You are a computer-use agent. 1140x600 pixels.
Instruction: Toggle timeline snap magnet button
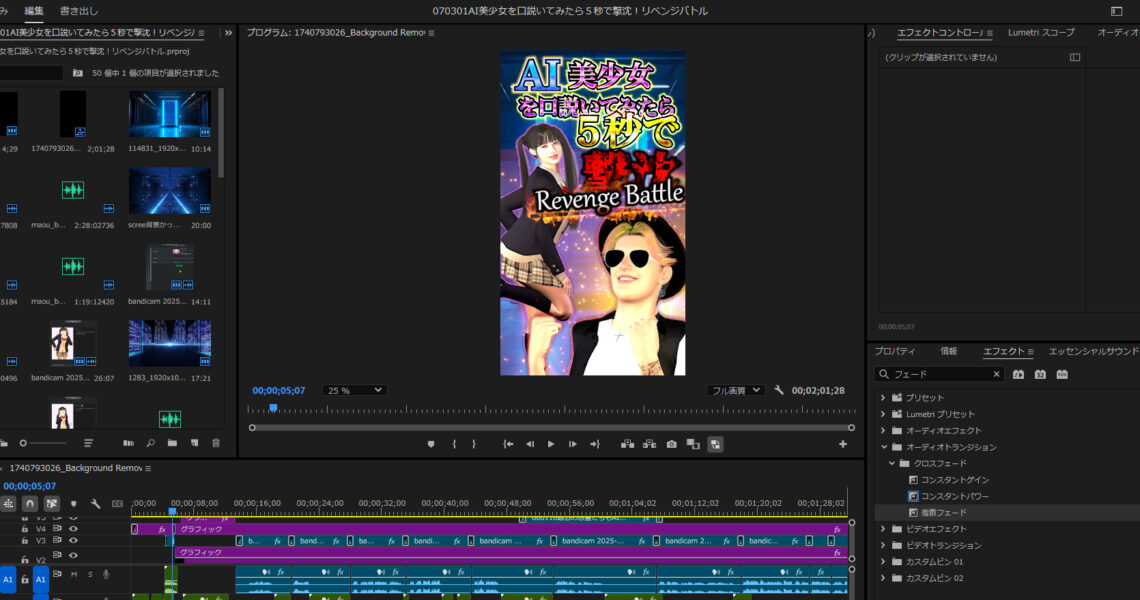30,503
